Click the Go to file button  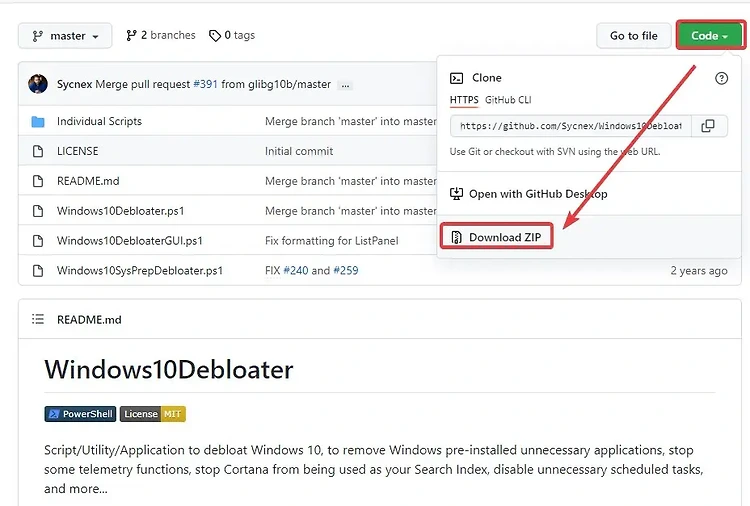(x=634, y=36)
